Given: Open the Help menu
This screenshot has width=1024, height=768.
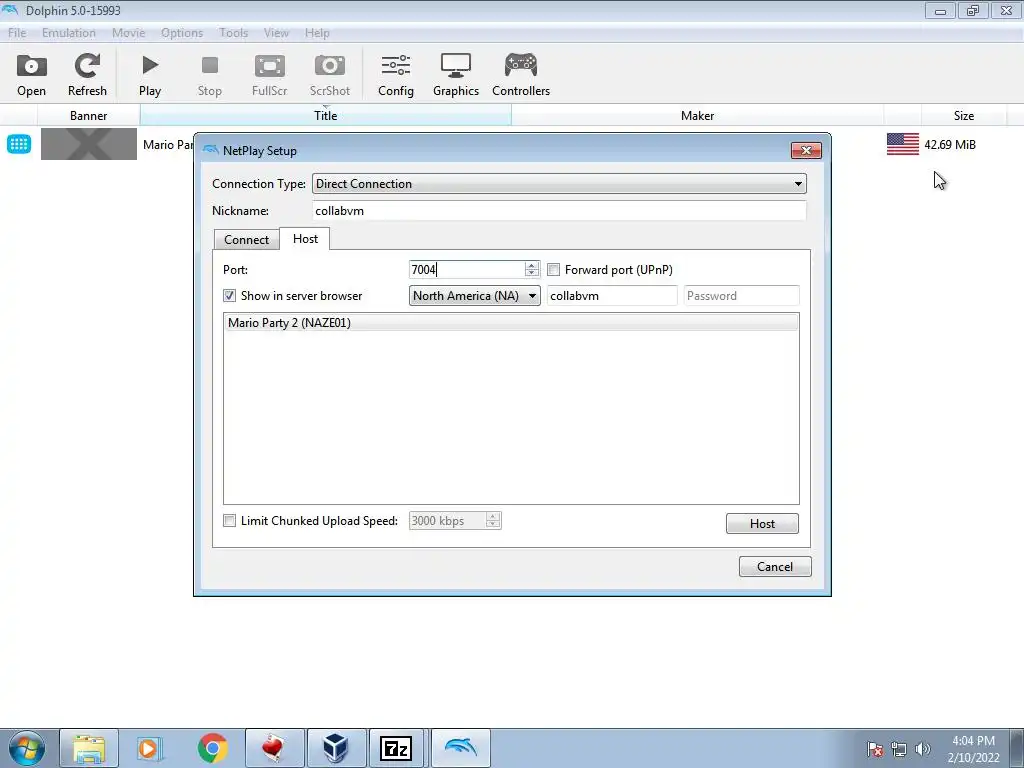Looking at the screenshot, I should 317,33.
